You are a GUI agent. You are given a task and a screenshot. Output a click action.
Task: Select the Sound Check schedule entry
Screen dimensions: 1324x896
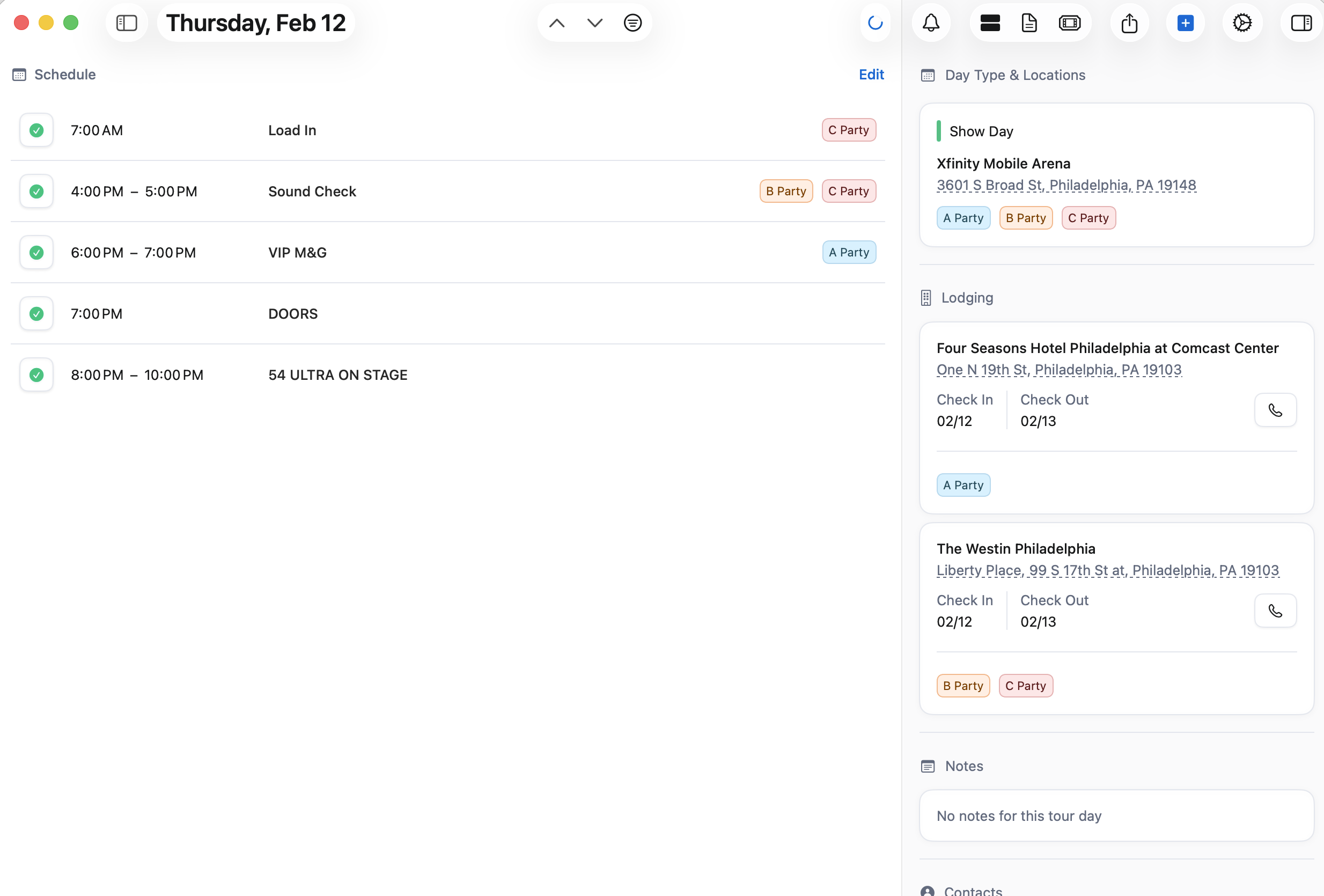447,192
